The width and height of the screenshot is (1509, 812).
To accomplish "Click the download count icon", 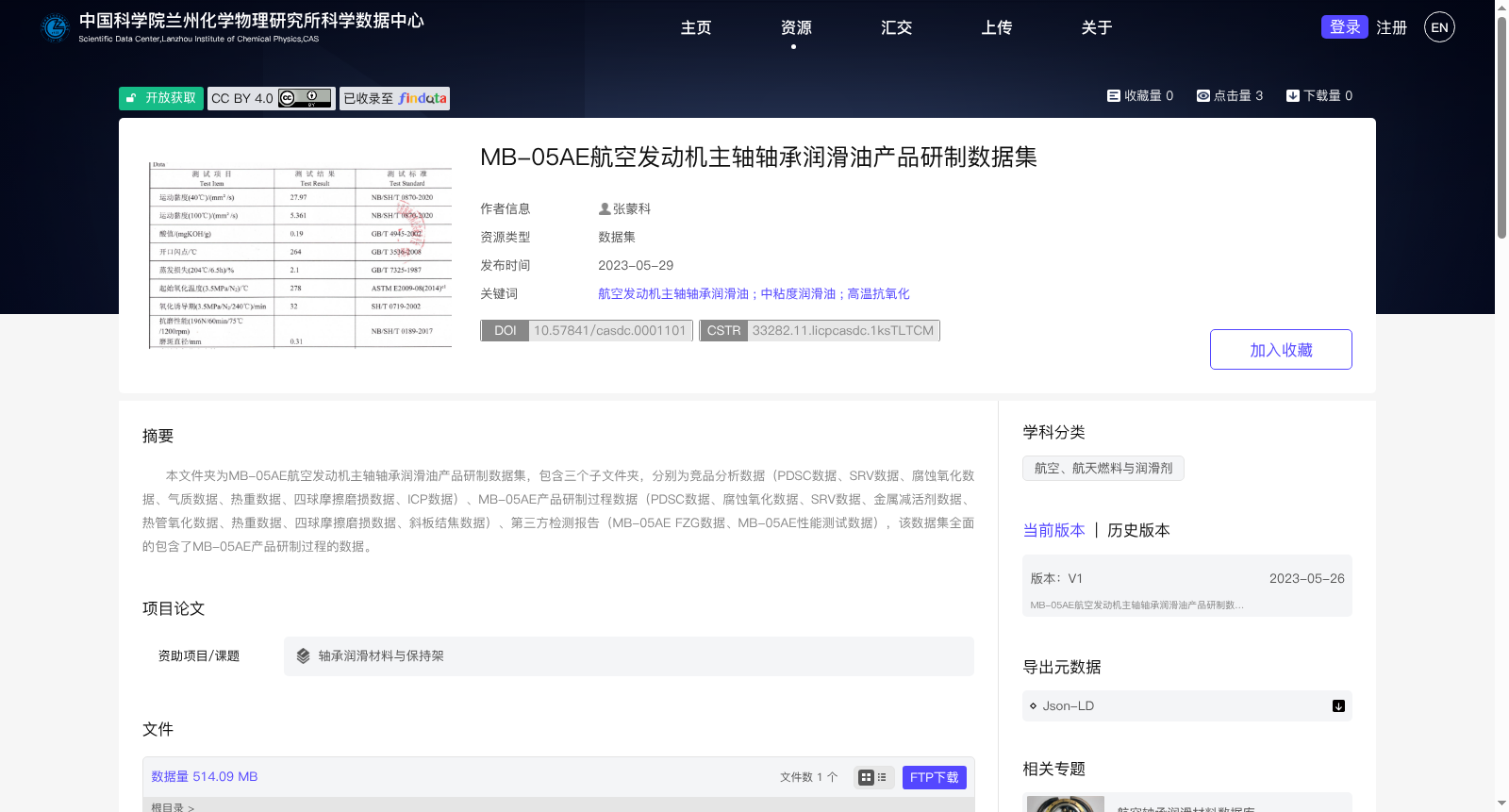I will pos(1292,95).
